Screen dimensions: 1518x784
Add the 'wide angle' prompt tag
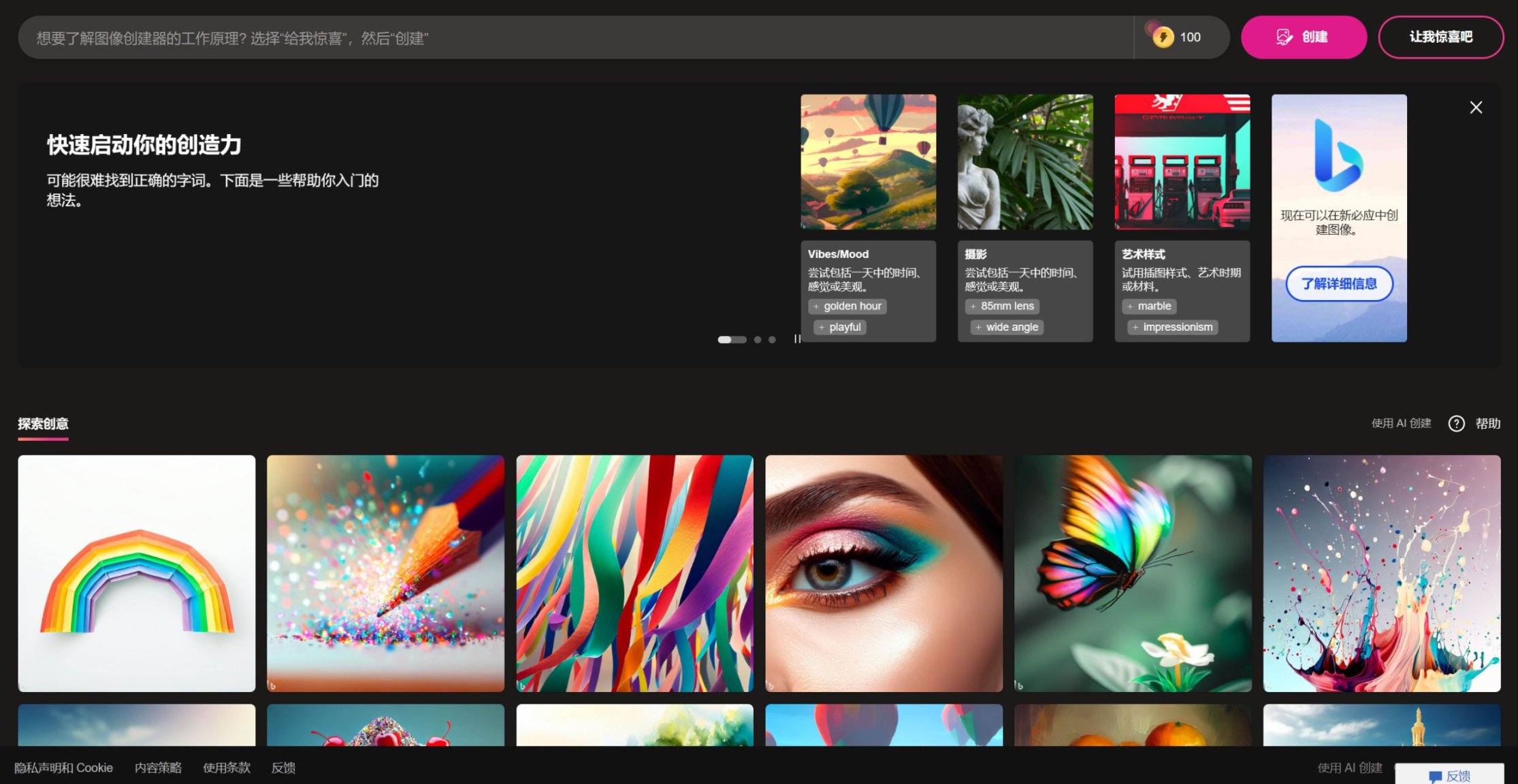click(1006, 327)
